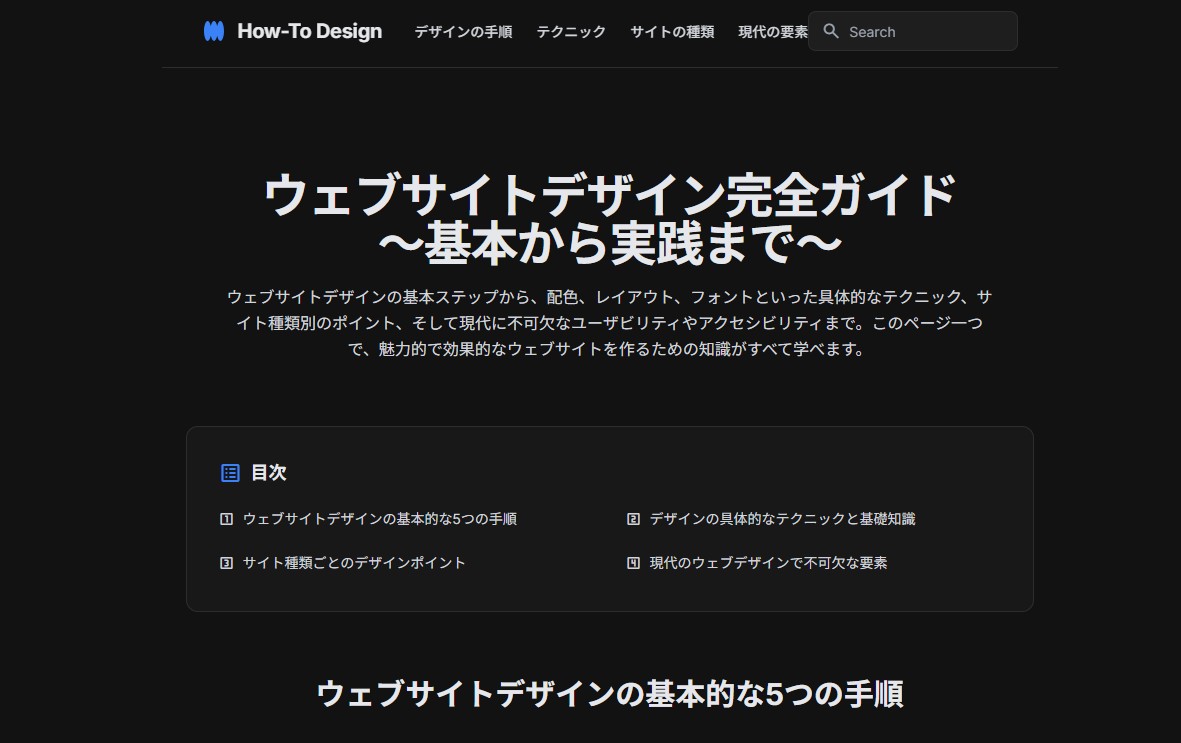Click the "2" badge beside テクニックと基礎知識 entry
The width and height of the screenshot is (1181, 743).
point(633,519)
